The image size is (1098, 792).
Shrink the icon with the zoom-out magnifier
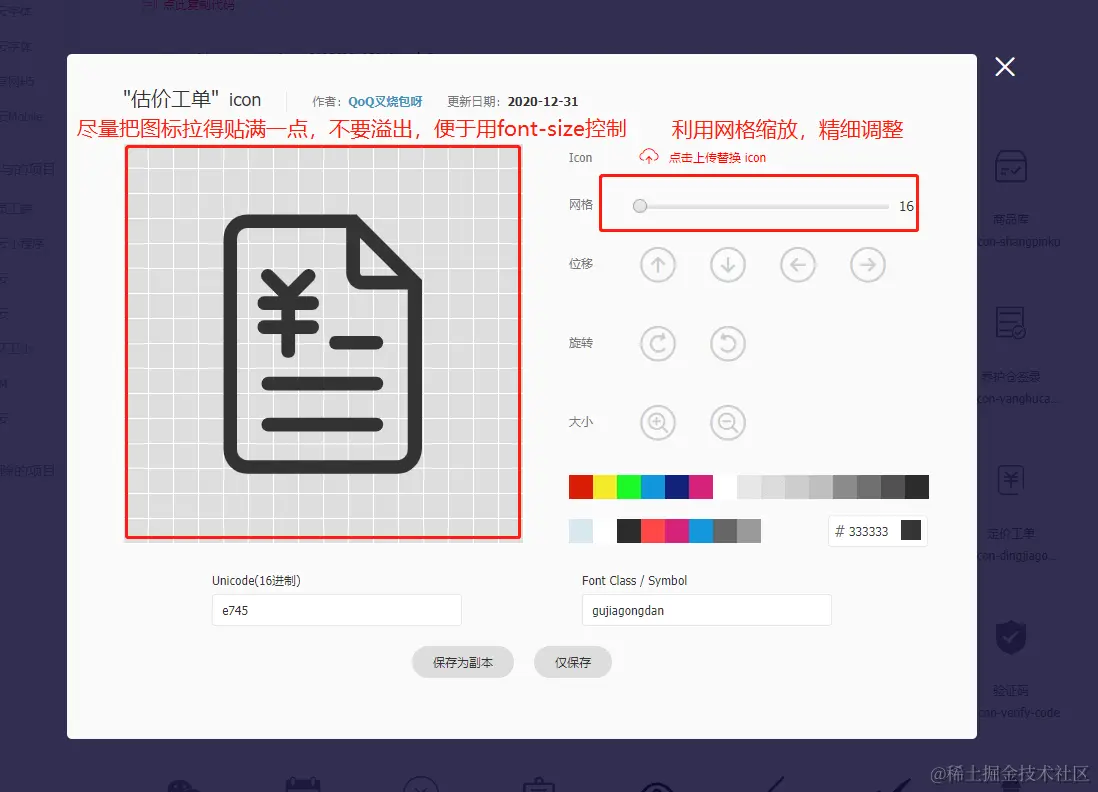click(x=728, y=423)
